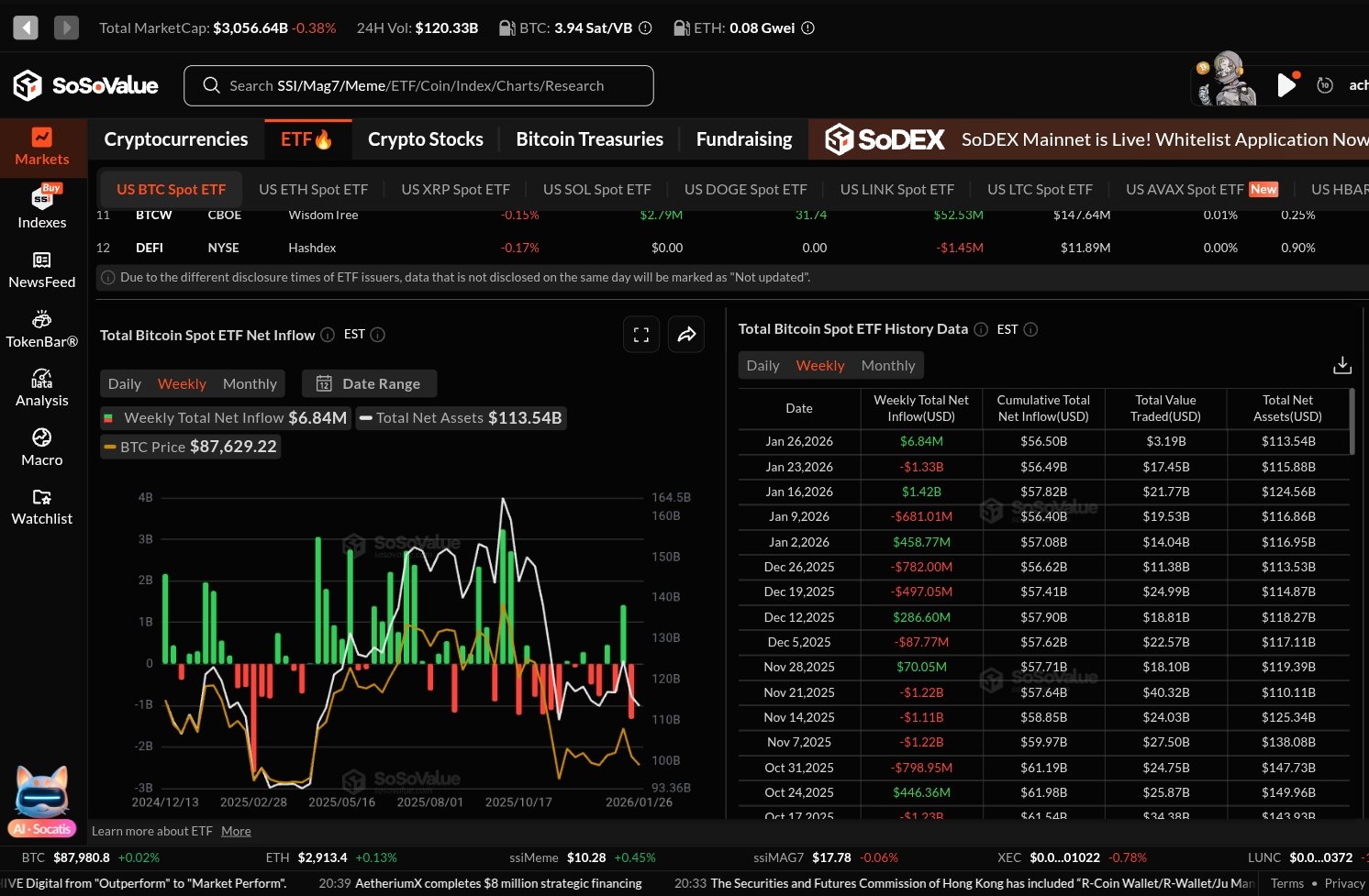The image size is (1369, 896).
Task: Open the Macro sidebar section
Action: click(x=42, y=447)
